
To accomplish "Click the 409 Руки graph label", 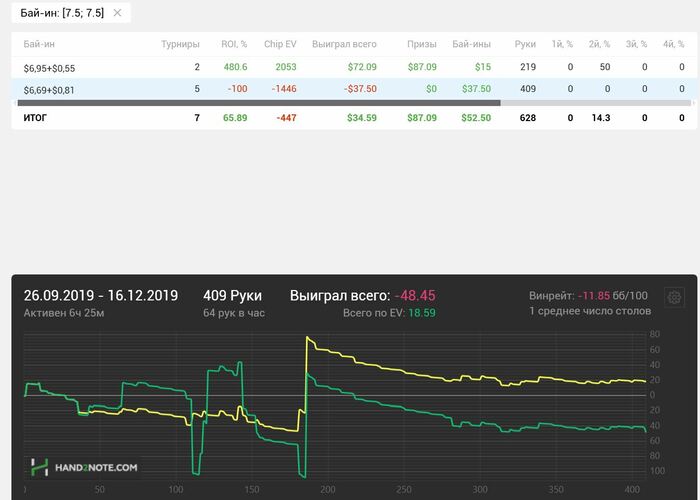I will point(232,296).
